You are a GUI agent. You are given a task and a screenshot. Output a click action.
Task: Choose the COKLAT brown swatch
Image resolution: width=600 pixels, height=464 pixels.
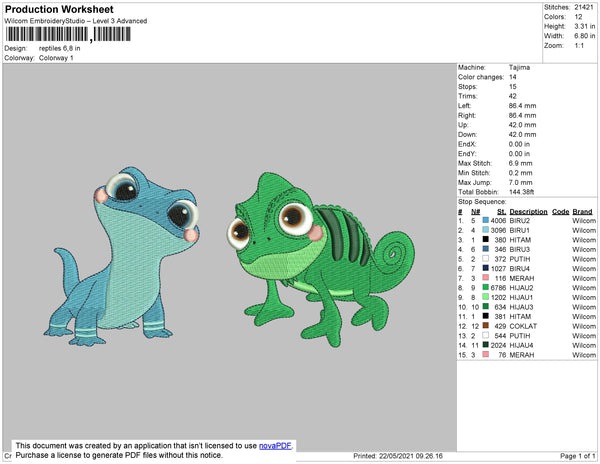(x=486, y=326)
